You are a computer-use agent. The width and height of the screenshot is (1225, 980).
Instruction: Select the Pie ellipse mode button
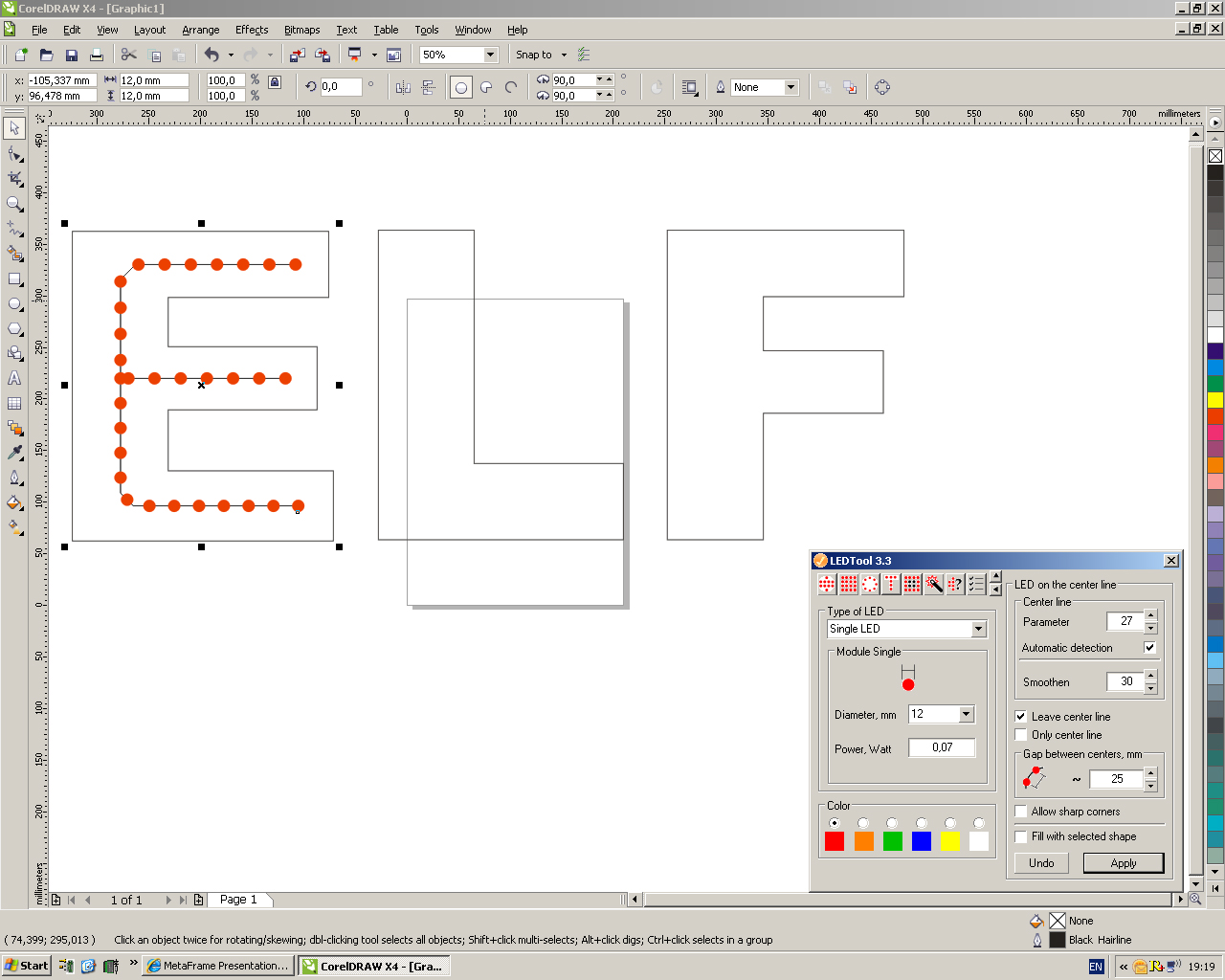[486, 87]
